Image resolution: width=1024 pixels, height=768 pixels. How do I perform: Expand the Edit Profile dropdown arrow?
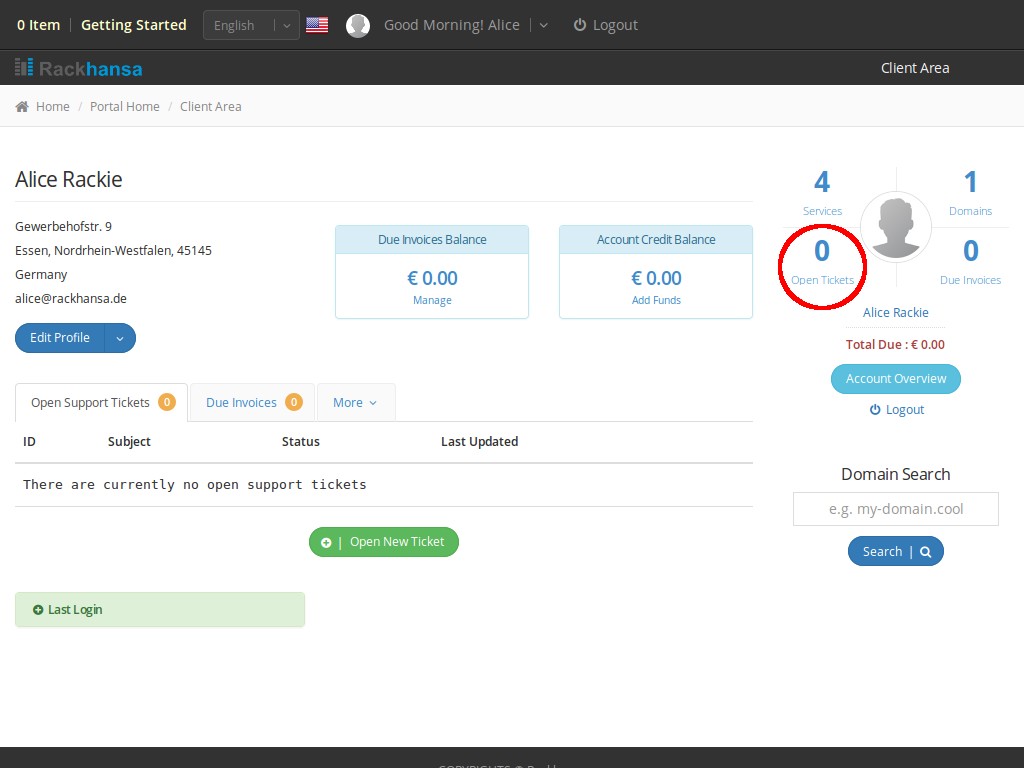click(120, 338)
